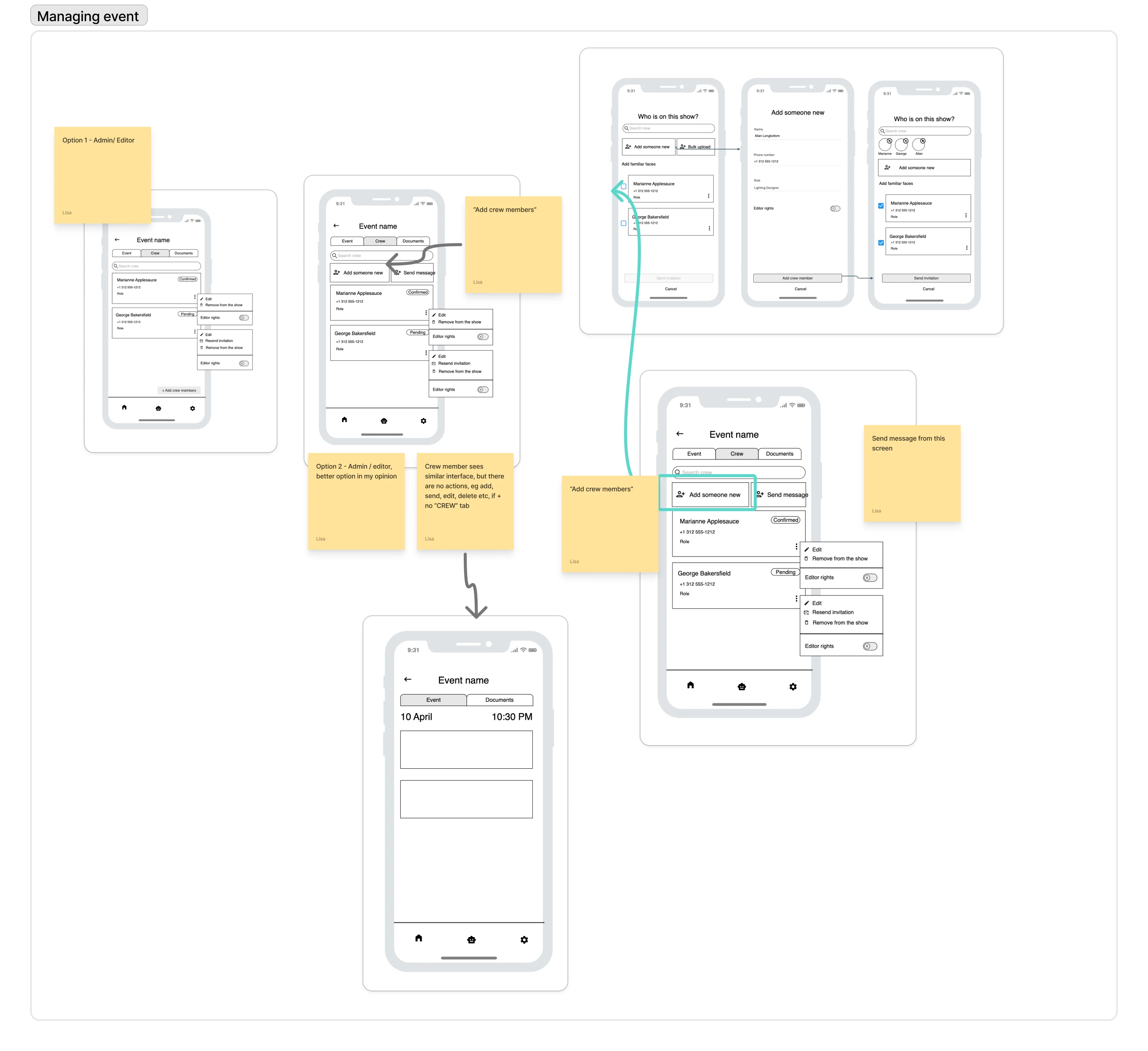Check George Bakersfield's box in the Bulk upload phone
1148x1051 pixels.
point(623,224)
